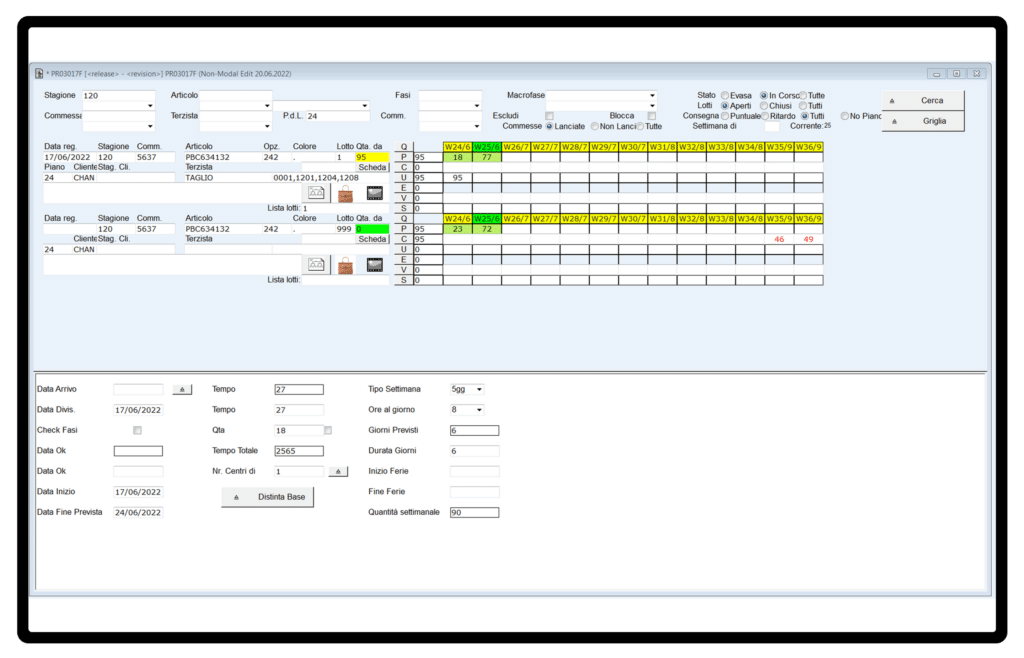Tick the Check Fasi checkbox
This screenshot has height=658, width=1024.
(x=137, y=430)
